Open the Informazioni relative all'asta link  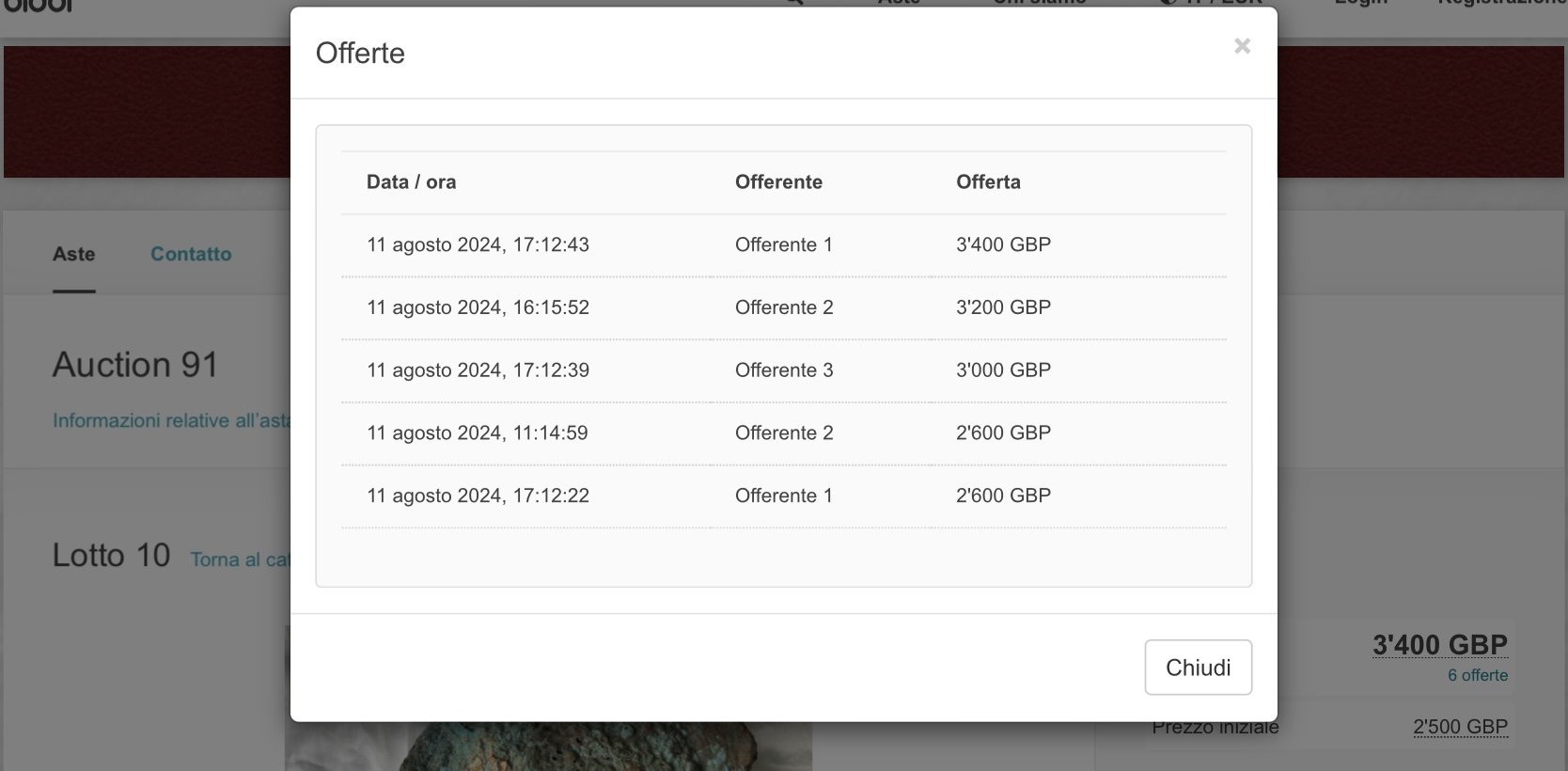[171, 420]
